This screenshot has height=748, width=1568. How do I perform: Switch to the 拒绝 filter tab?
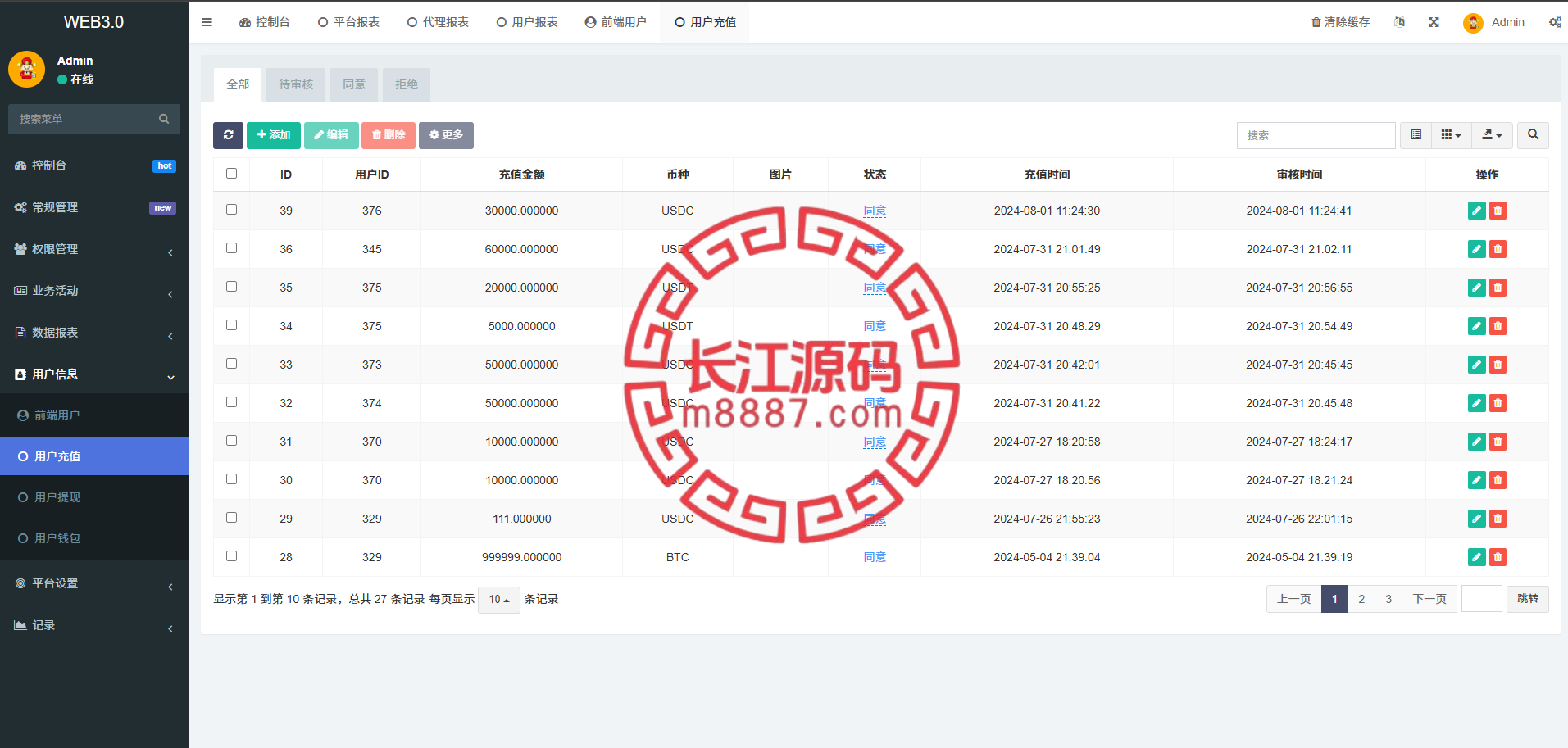coord(407,84)
